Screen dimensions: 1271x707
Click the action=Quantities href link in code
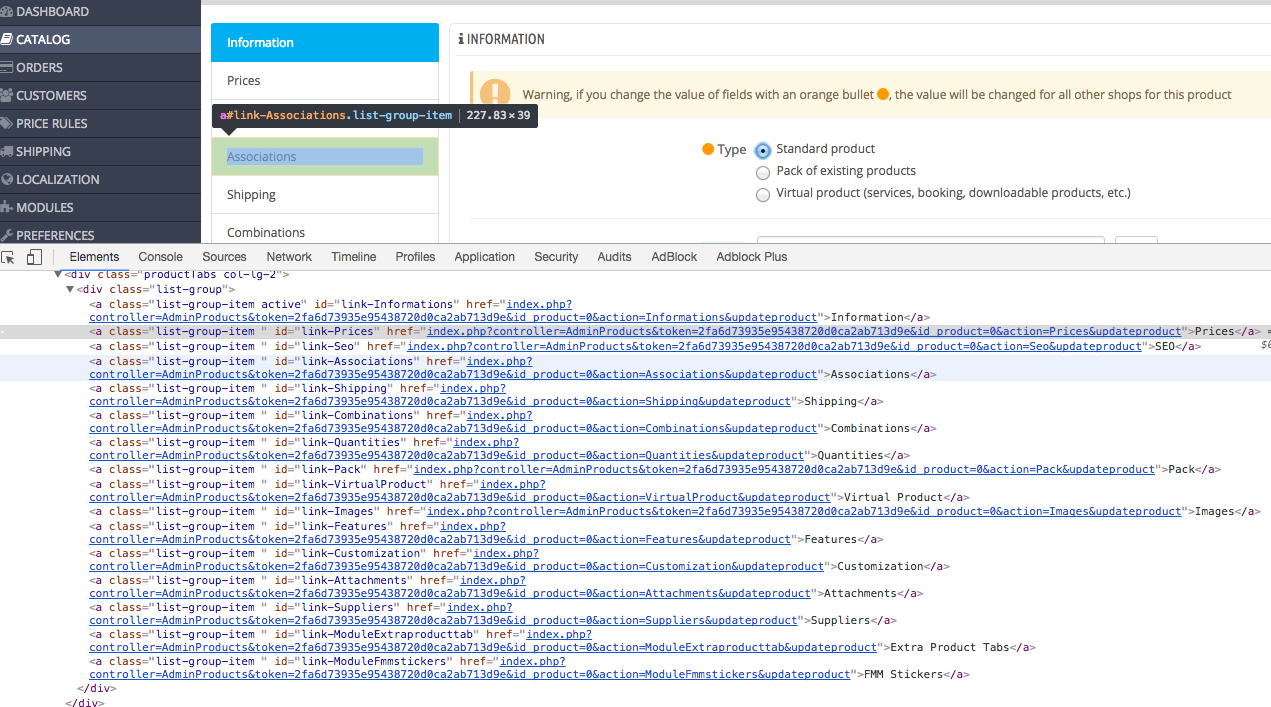447,456
